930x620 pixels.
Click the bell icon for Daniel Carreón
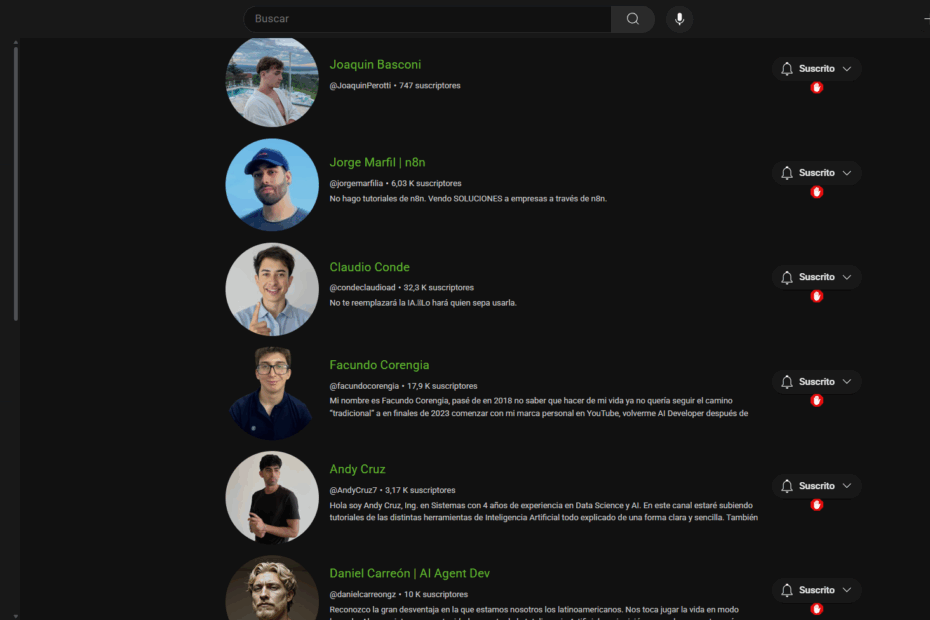coord(786,590)
